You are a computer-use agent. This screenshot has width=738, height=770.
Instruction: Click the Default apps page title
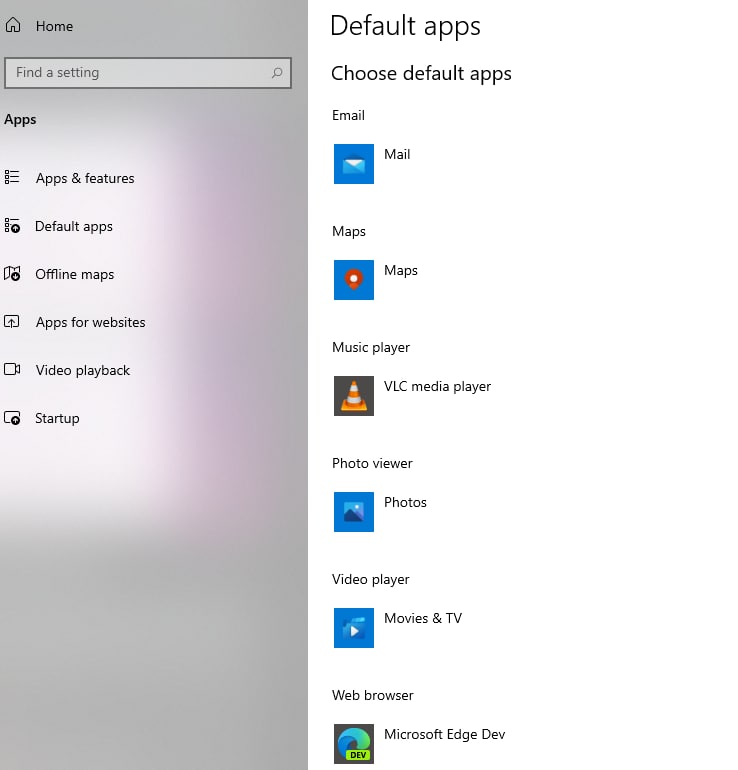pyautogui.click(x=405, y=26)
